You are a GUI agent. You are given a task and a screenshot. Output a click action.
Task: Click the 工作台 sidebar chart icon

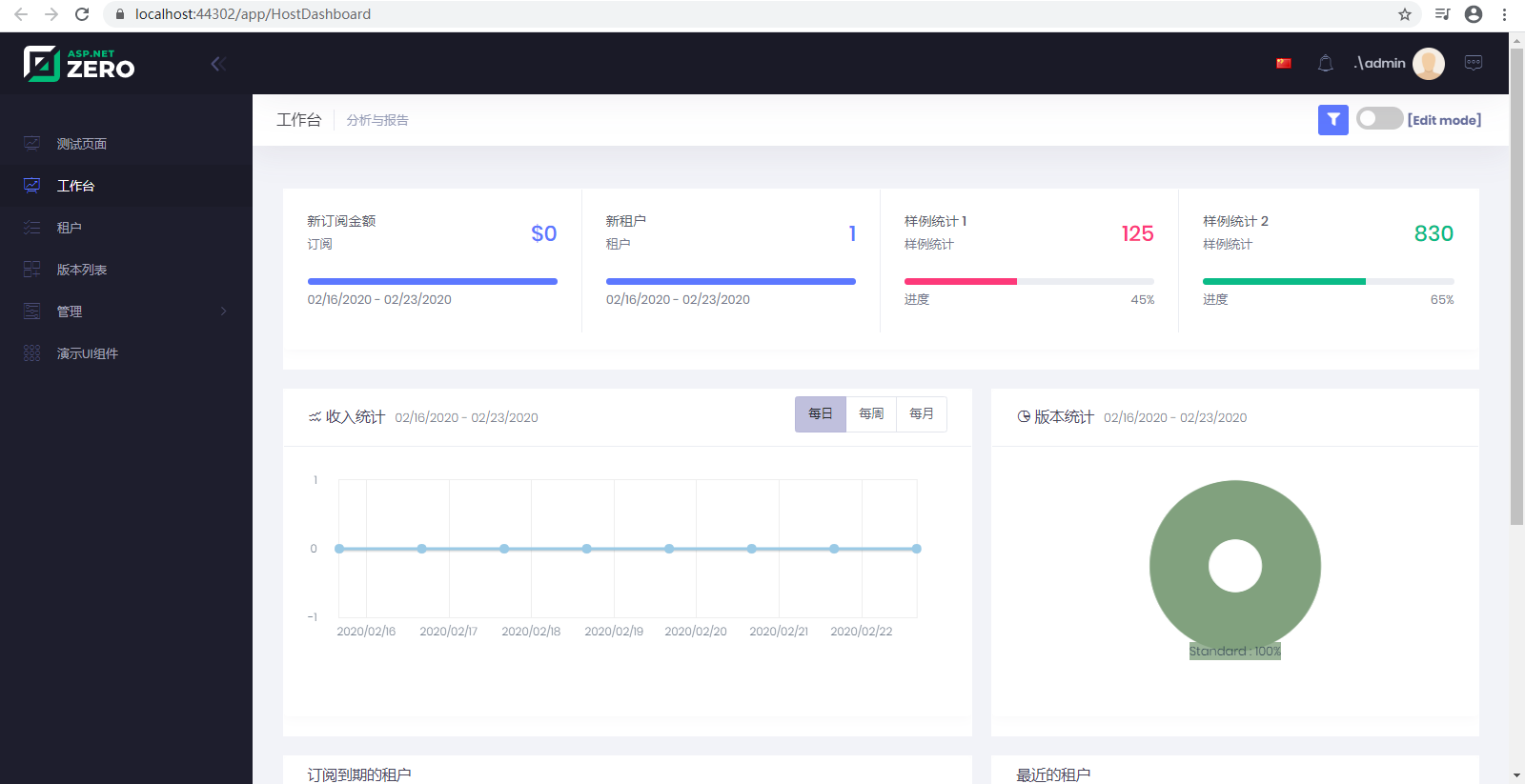tap(32, 186)
